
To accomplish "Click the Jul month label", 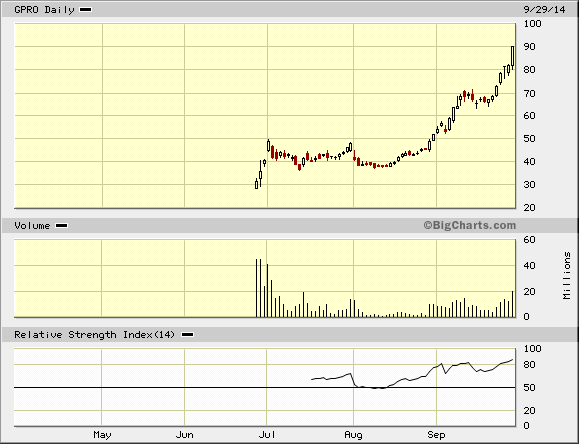I will [267, 435].
